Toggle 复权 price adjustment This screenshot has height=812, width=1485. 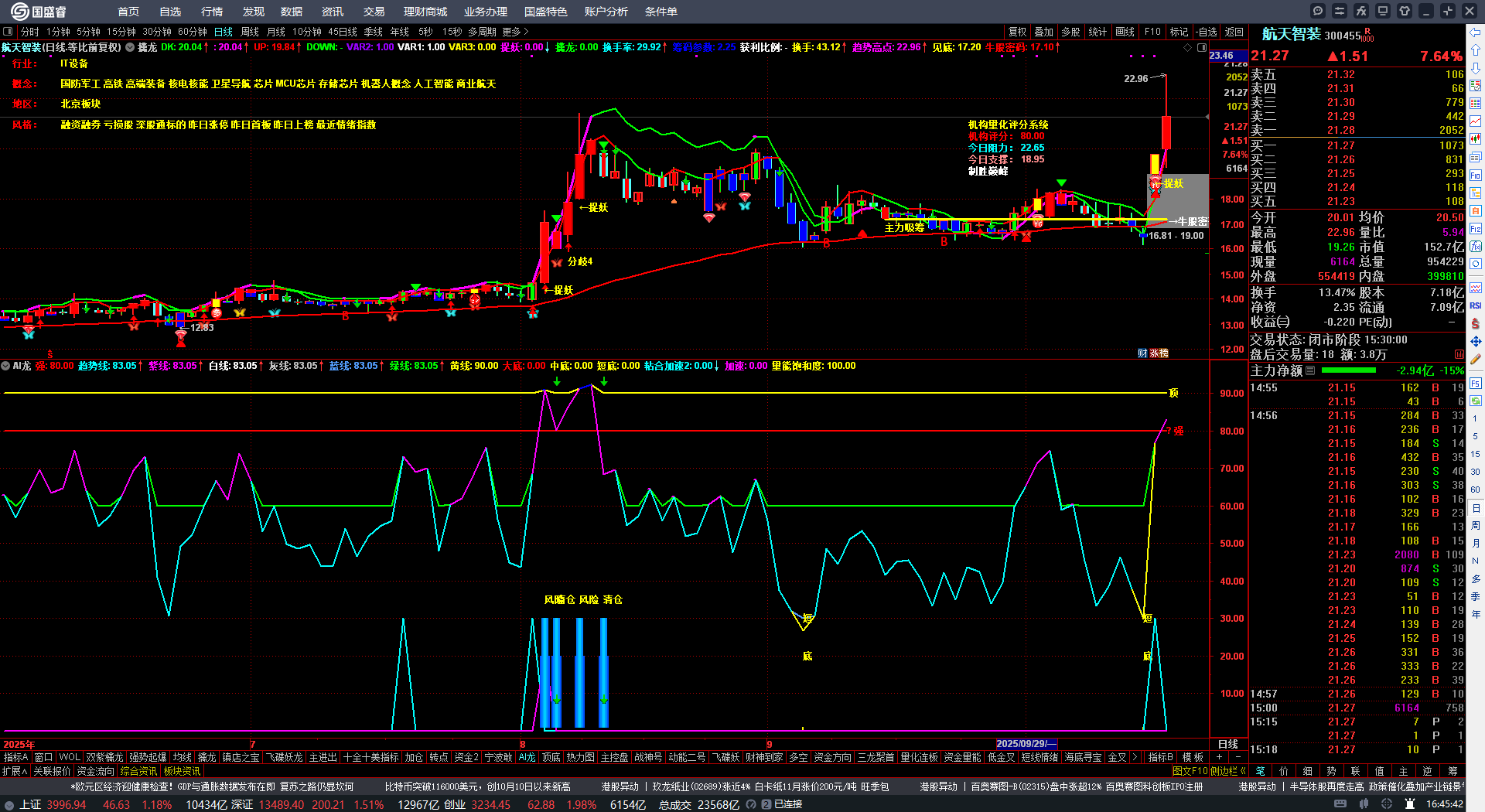[x=1018, y=32]
